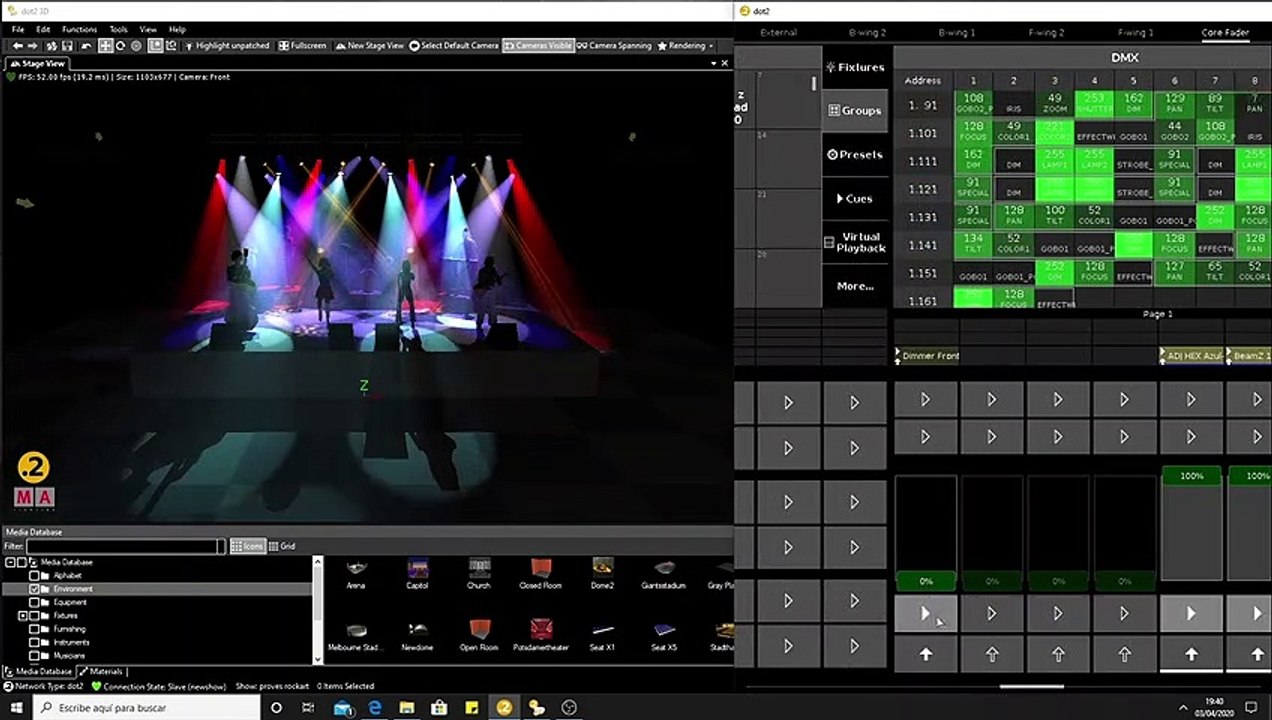Click go button below the first 0% fader
The width and height of the screenshot is (1272, 720).
(x=925, y=614)
